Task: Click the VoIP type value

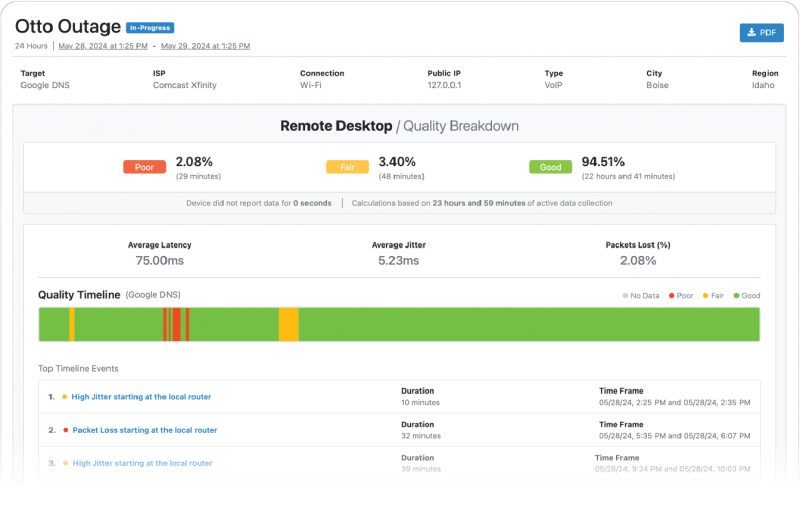Action: coord(553,85)
